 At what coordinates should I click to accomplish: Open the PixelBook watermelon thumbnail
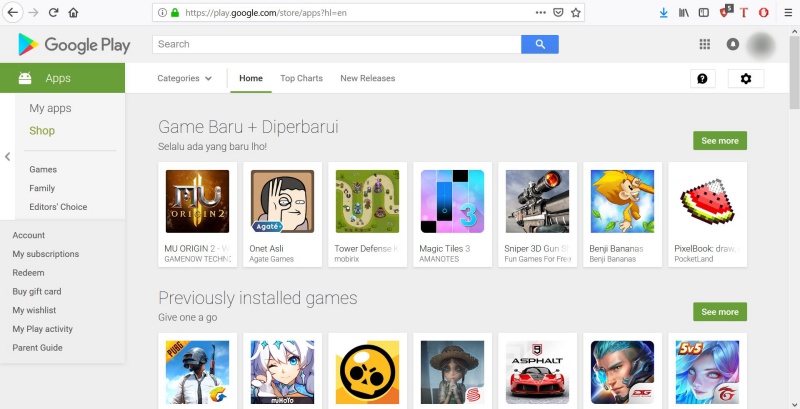(707, 201)
